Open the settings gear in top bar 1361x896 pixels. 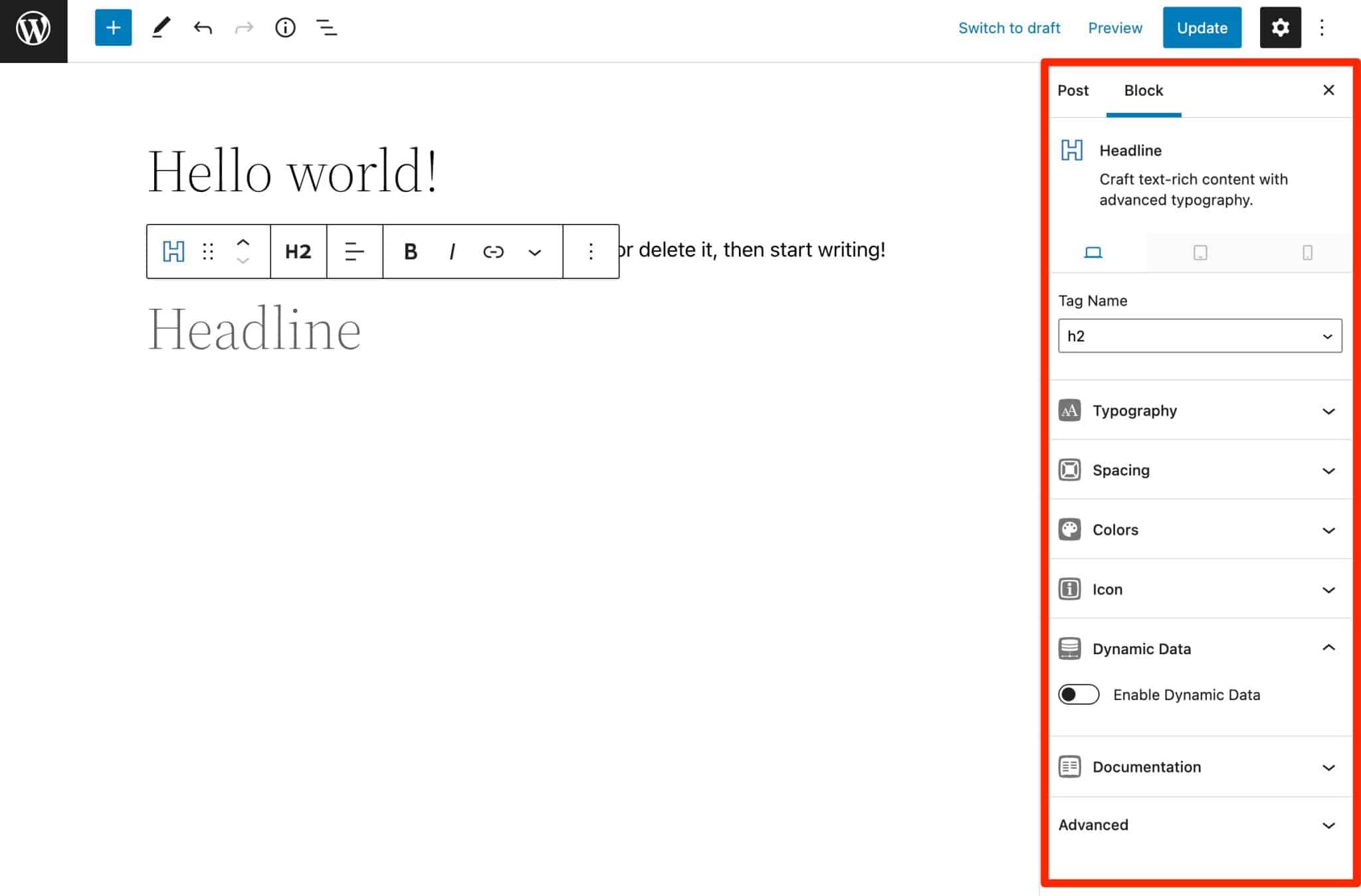(1279, 27)
